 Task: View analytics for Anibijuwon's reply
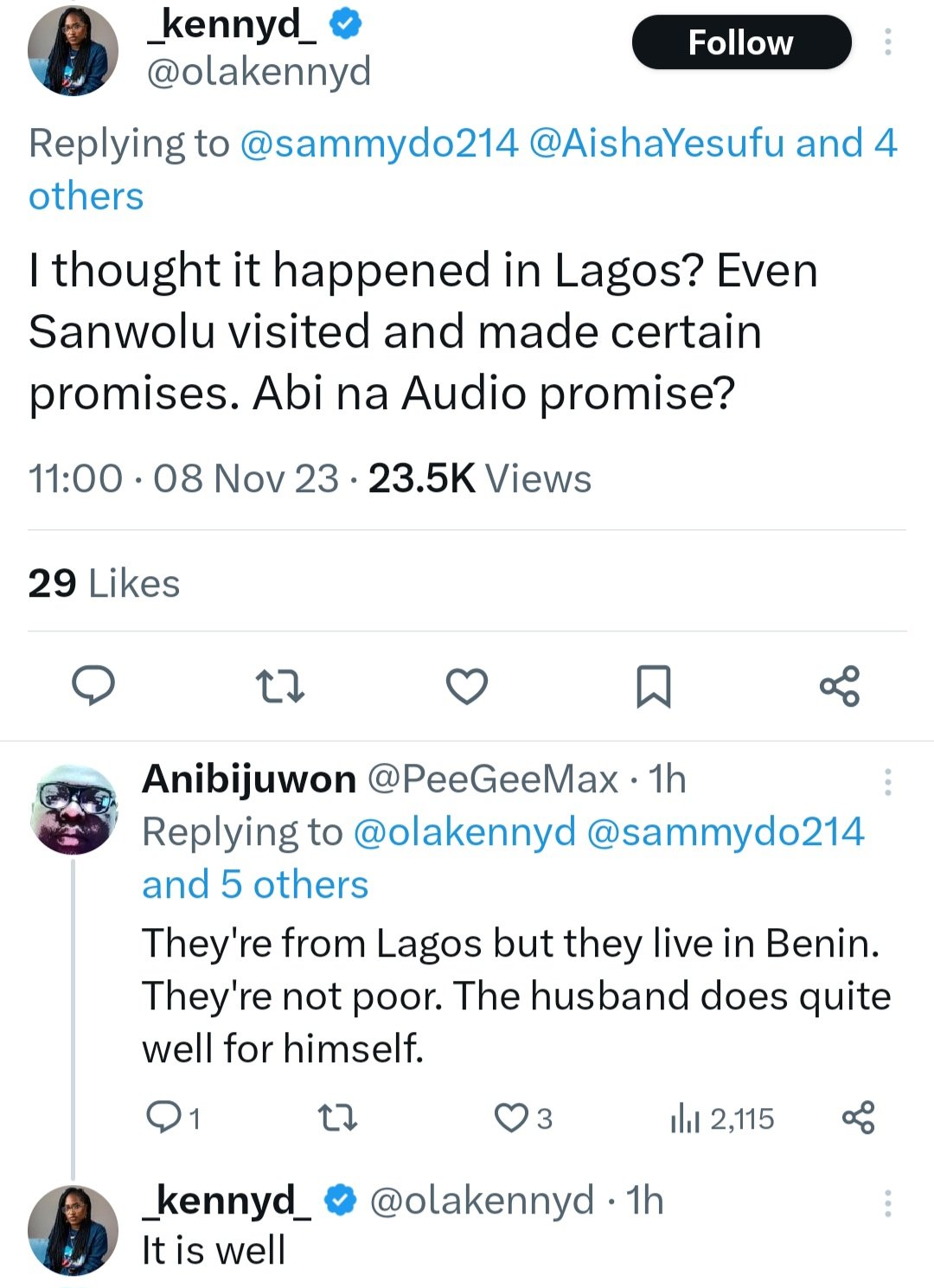pos(685,1118)
